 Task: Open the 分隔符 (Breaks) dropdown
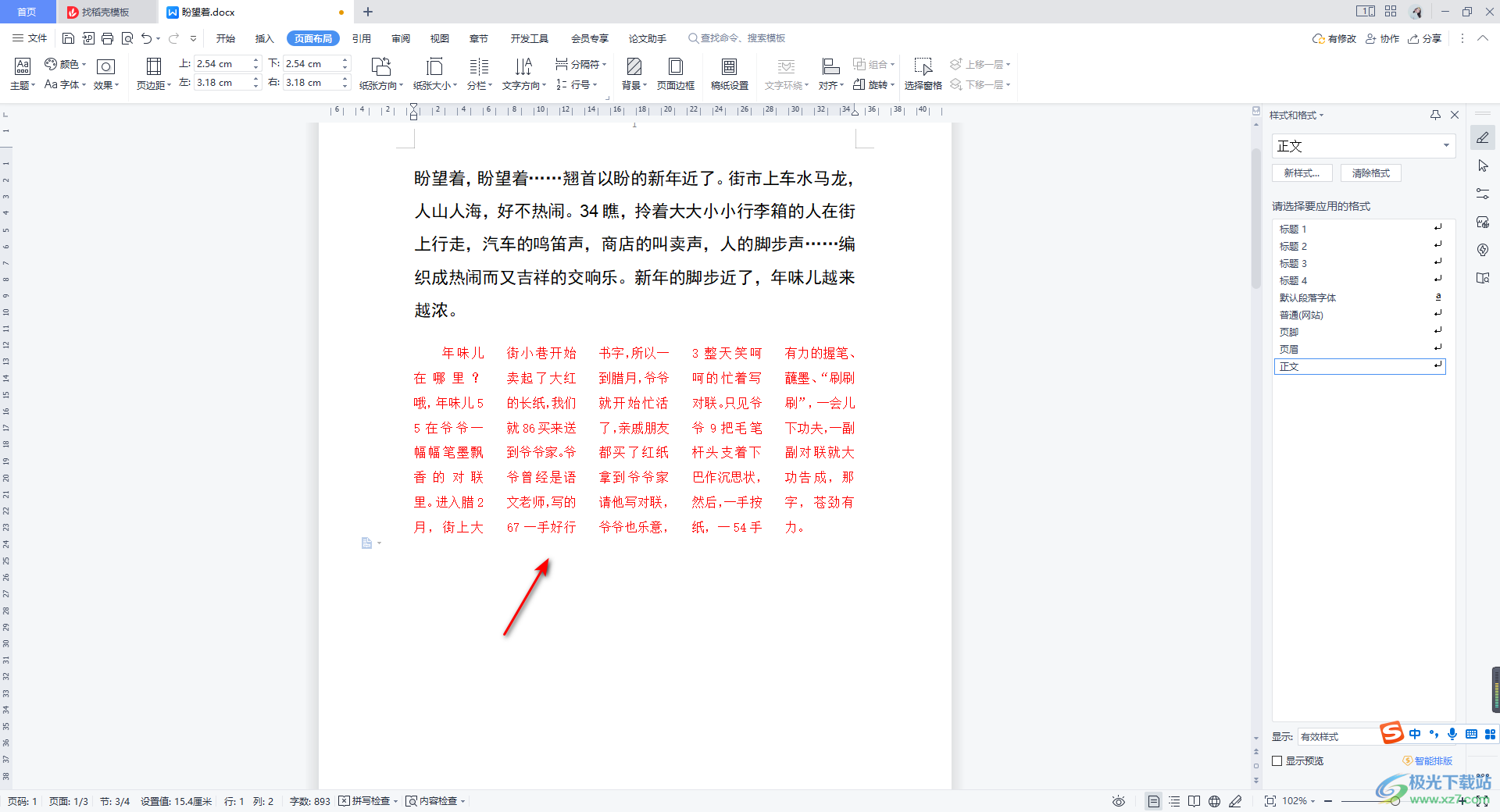point(580,64)
